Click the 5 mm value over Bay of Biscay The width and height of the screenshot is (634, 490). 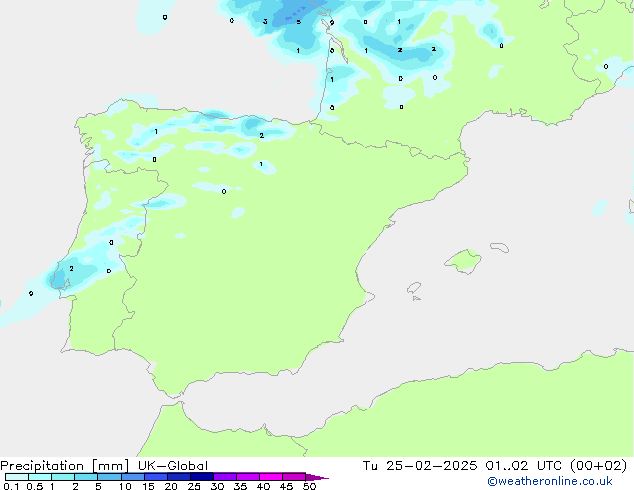(298, 22)
